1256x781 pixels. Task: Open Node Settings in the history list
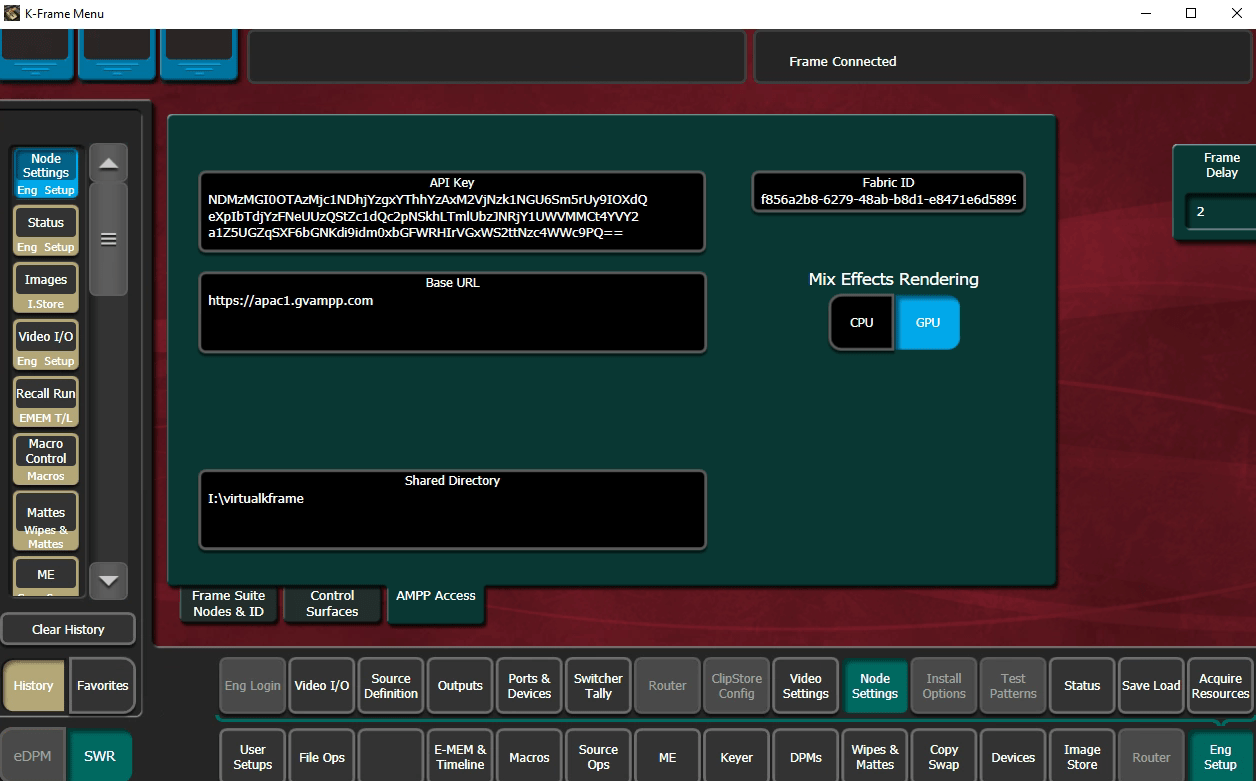coord(46,173)
